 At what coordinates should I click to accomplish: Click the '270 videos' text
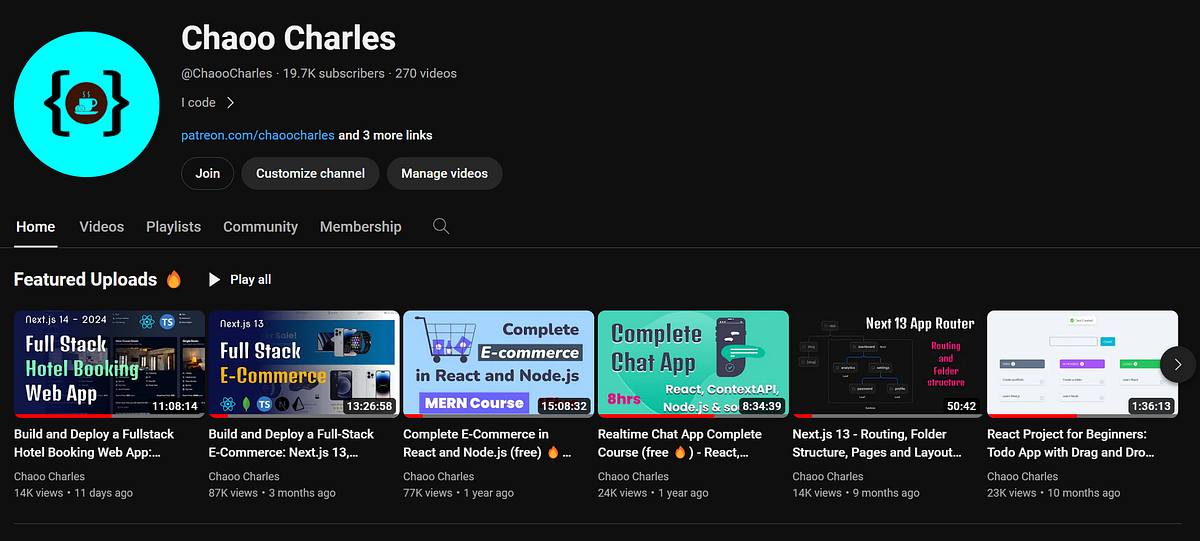[426, 73]
